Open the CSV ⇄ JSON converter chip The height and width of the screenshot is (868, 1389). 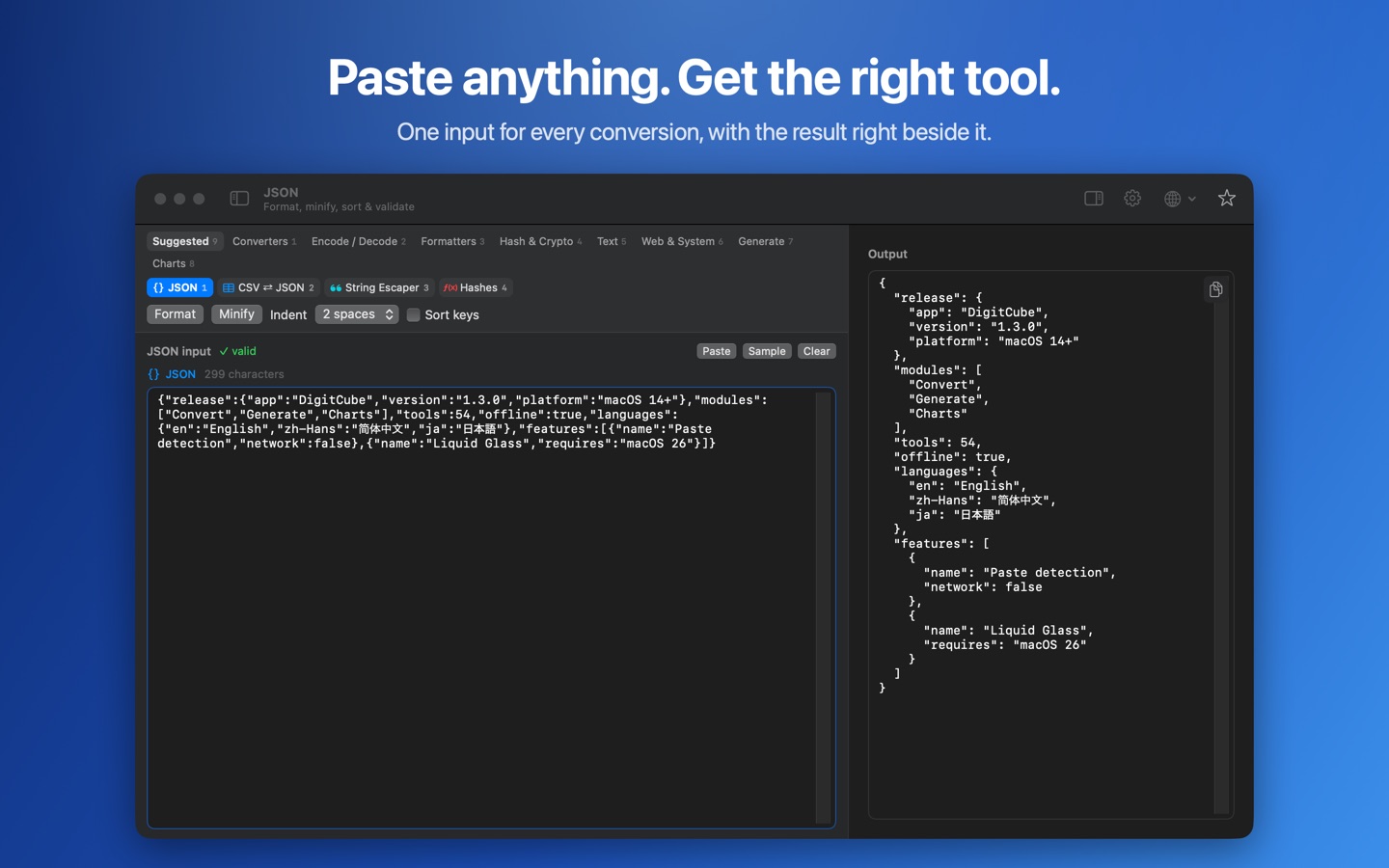click(268, 287)
